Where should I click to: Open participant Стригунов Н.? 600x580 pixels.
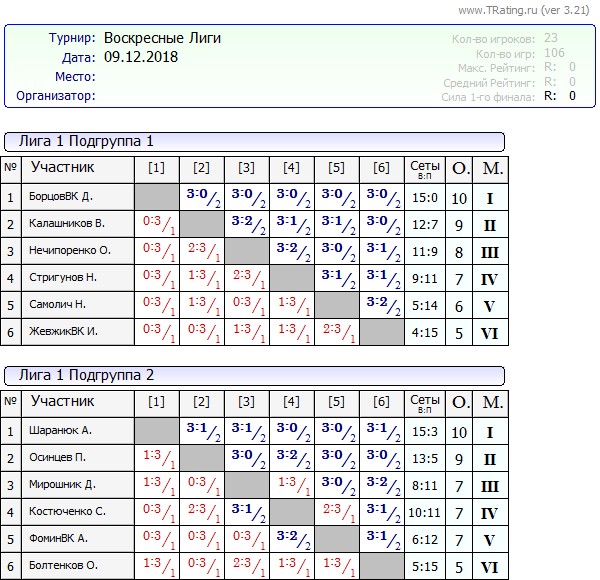point(63,278)
